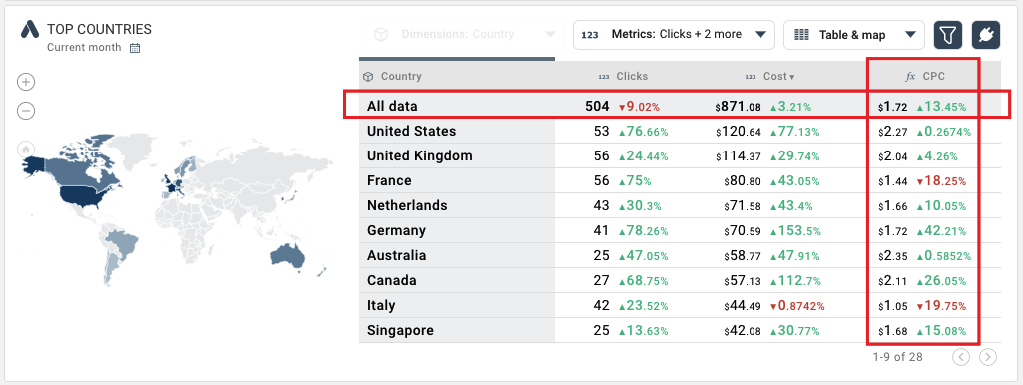The image size is (1023, 385).
Task: Open the Metrics: Clicks + 2 more dropdown
Action: tap(673, 35)
